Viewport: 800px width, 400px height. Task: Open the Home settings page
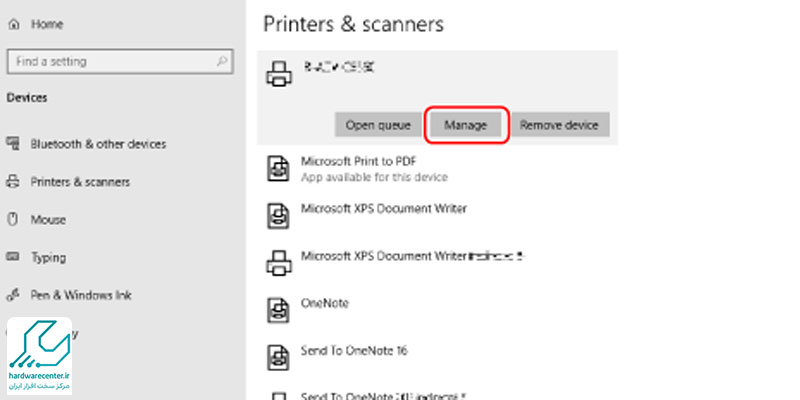coord(47,24)
